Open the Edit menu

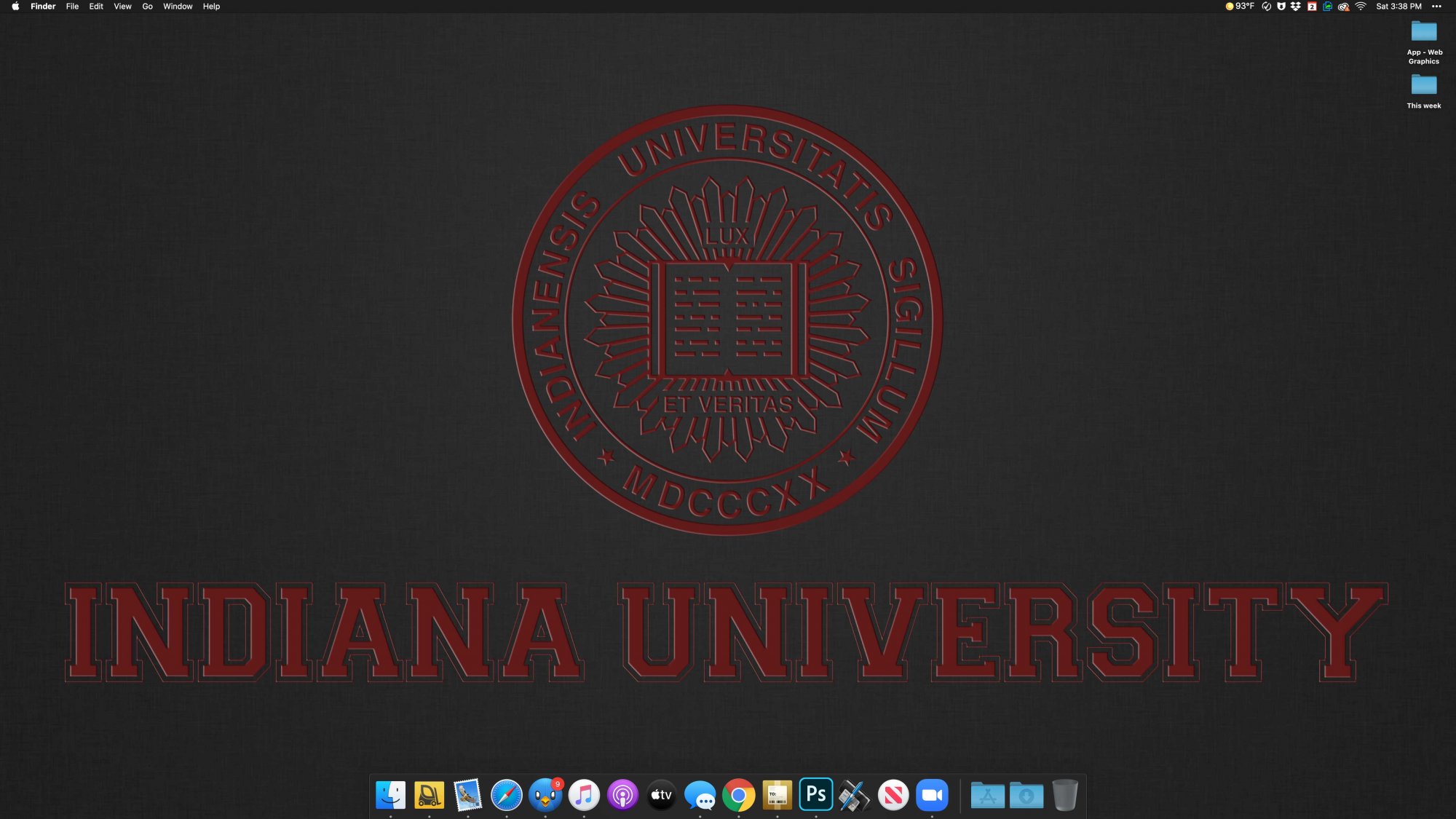(96, 7)
